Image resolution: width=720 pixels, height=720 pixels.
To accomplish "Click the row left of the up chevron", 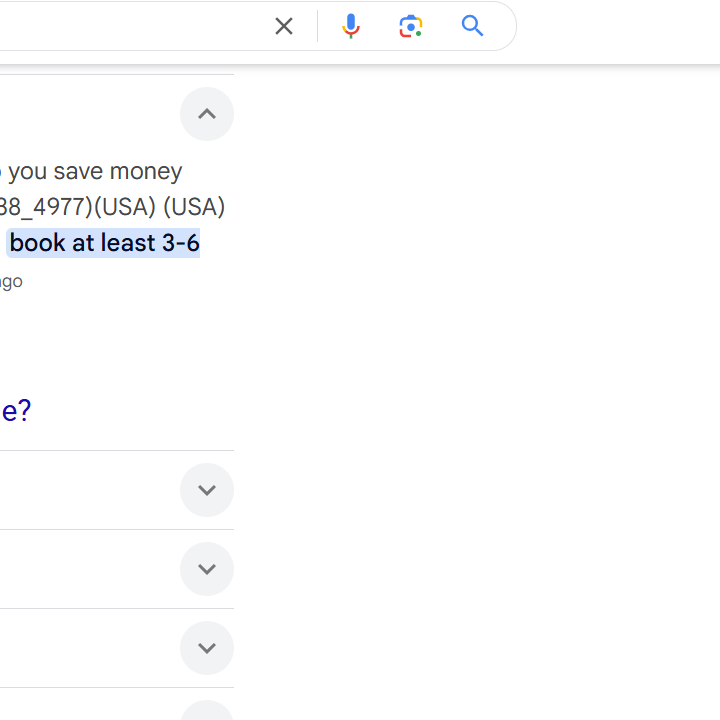I will [80, 114].
